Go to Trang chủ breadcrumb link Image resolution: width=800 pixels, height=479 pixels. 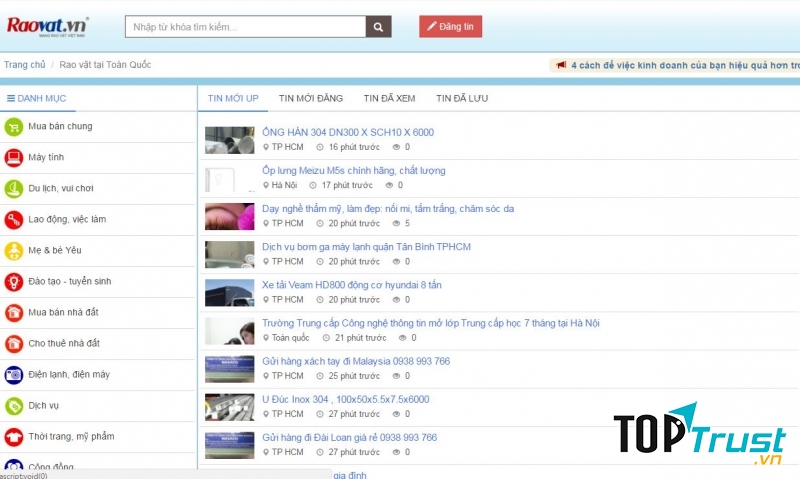tap(24, 65)
